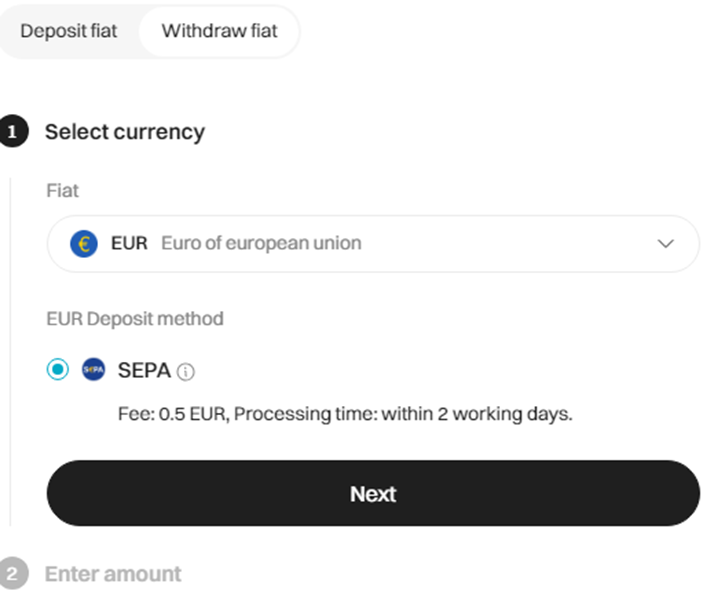Switch to the Withdraw fiat tab
Viewport: 714px width, 602px height.
[x=219, y=31]
